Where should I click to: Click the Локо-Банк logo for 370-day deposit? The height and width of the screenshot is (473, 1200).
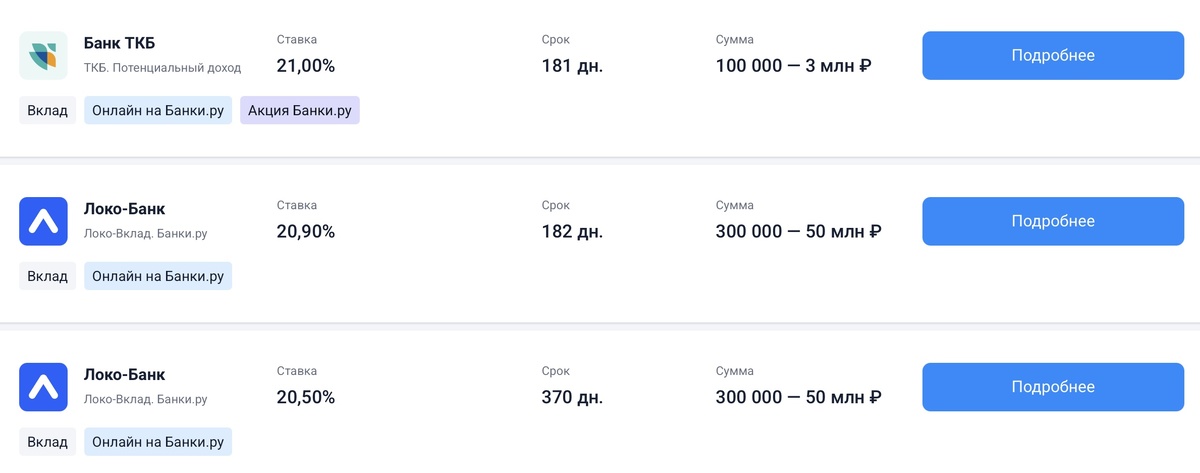(43, 387)
